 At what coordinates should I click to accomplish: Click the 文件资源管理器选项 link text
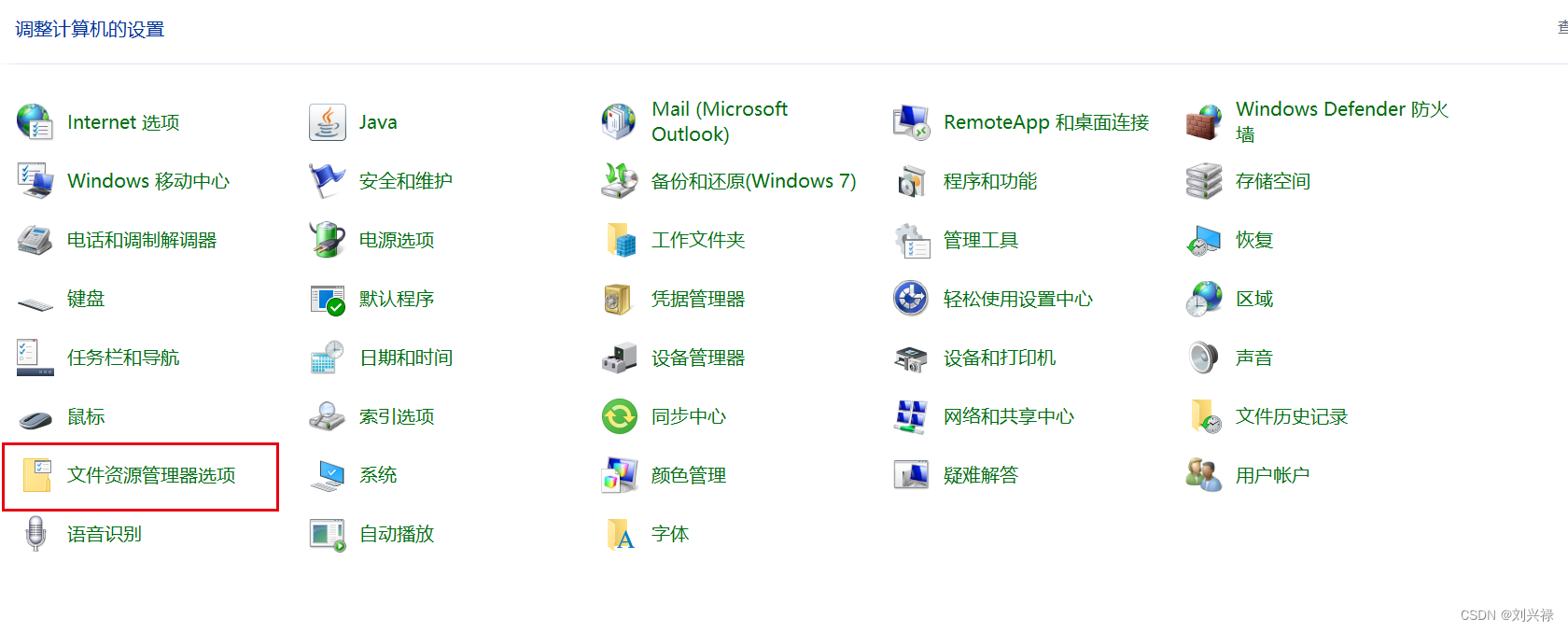pyautogui.click(x=151, y=475)
